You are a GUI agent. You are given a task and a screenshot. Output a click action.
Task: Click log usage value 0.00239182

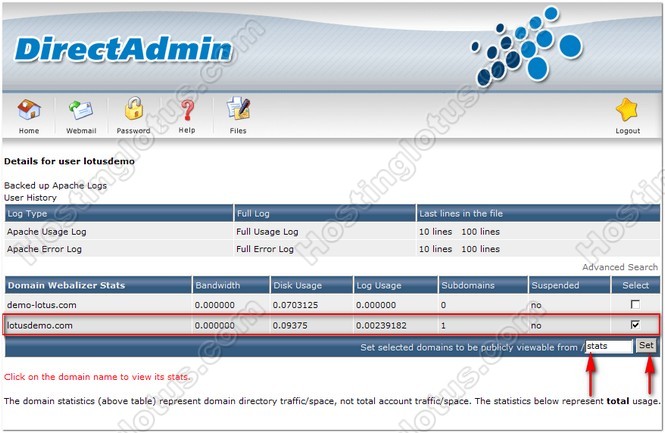click(381, 325)
